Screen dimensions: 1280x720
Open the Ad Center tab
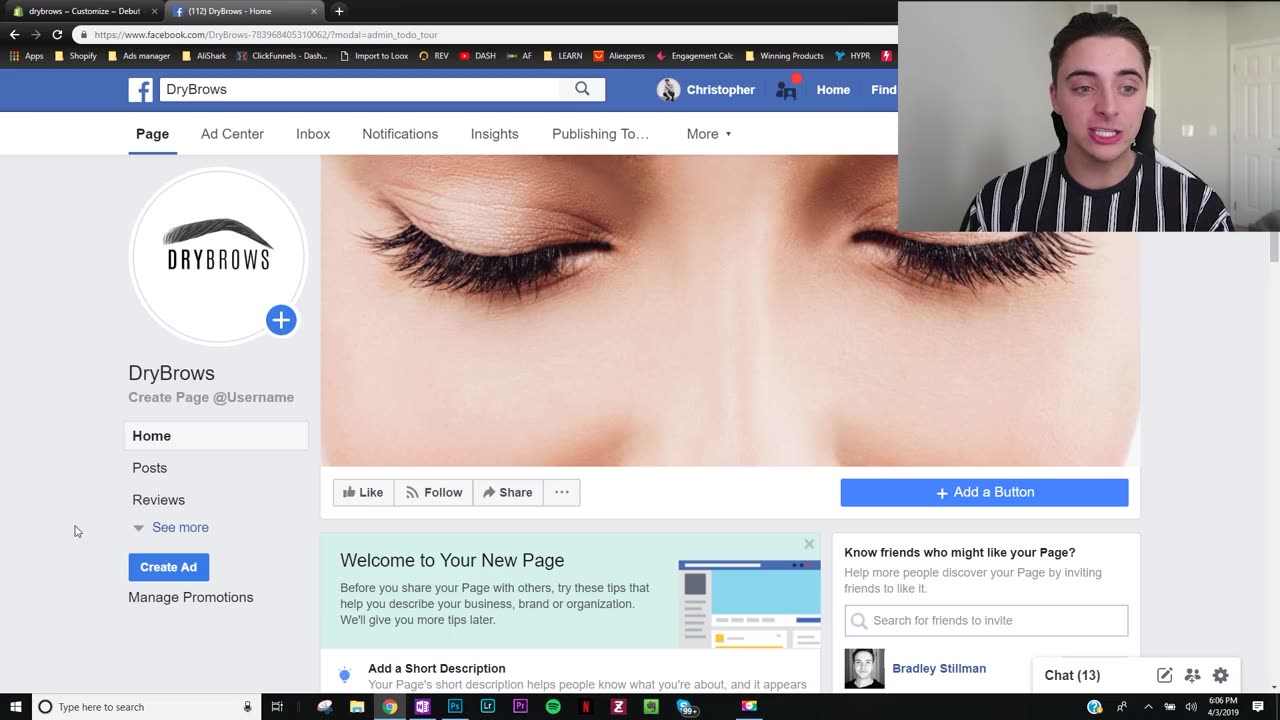[x=232, y=134]
